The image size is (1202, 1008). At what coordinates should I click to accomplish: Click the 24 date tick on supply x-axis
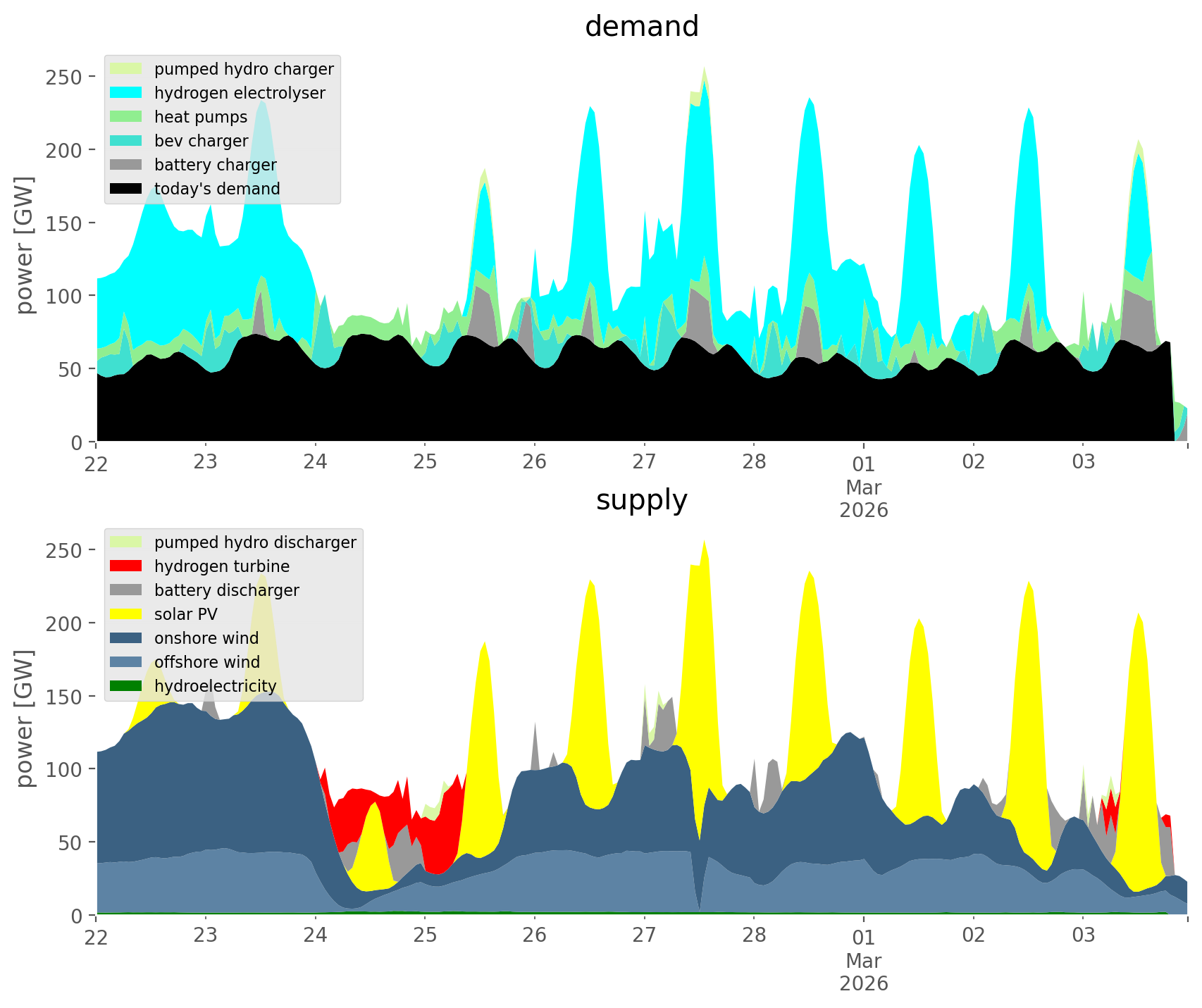pyautogui.click(x=316, y=936)
